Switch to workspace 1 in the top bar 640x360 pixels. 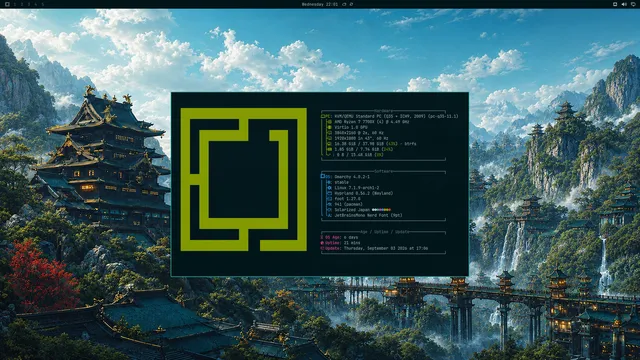[15, 4]
